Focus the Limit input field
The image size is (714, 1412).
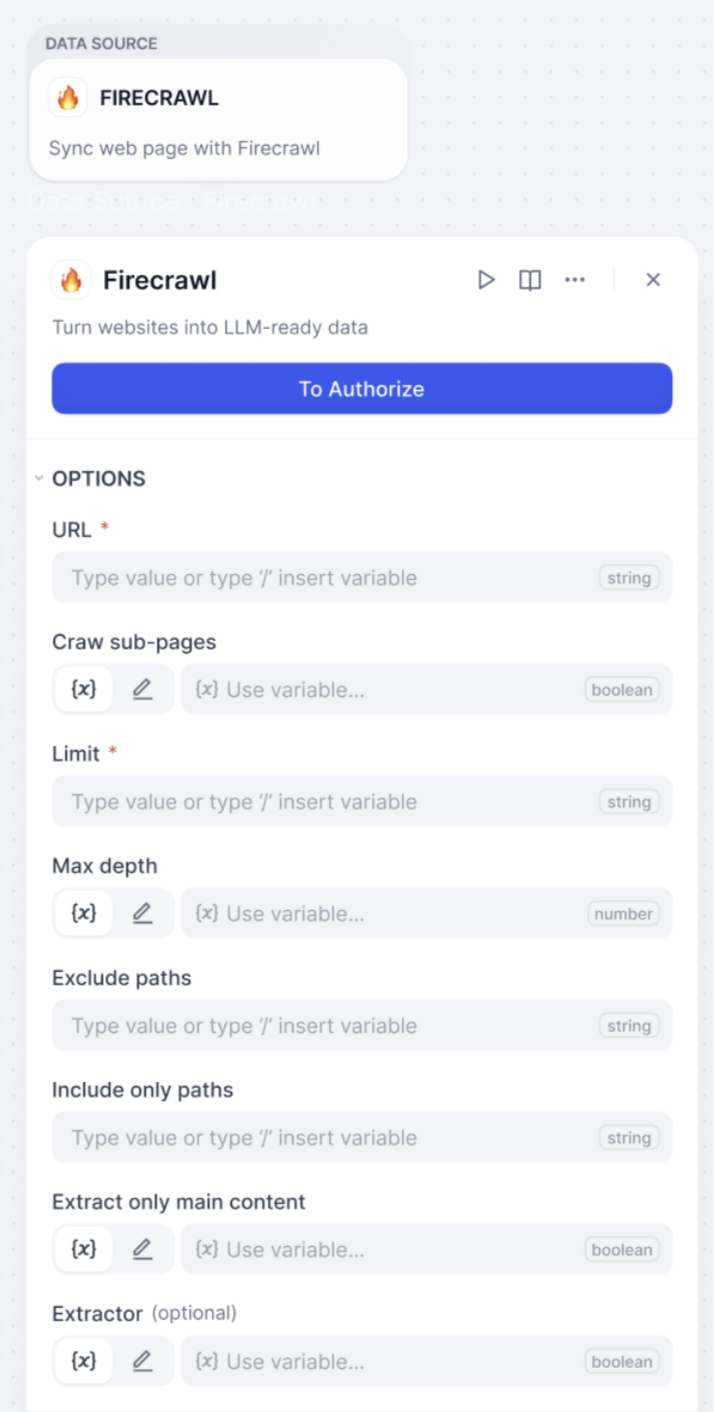pyautogui.click(x=362, y=802)
